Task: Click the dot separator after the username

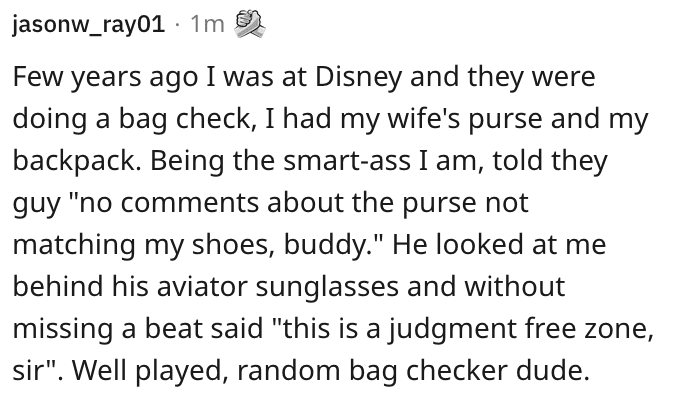Action: [x=178, y=25]
